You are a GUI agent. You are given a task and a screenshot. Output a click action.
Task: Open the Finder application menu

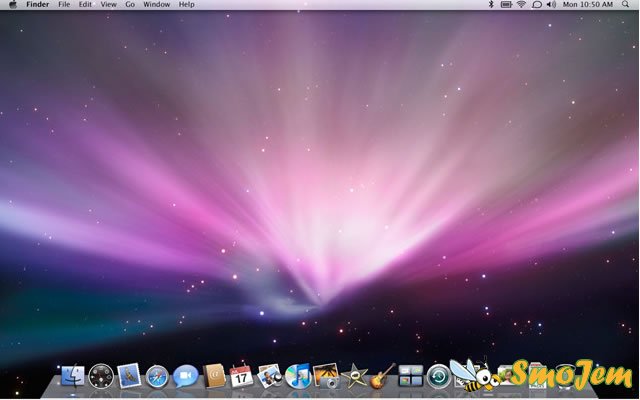point(38,4)
